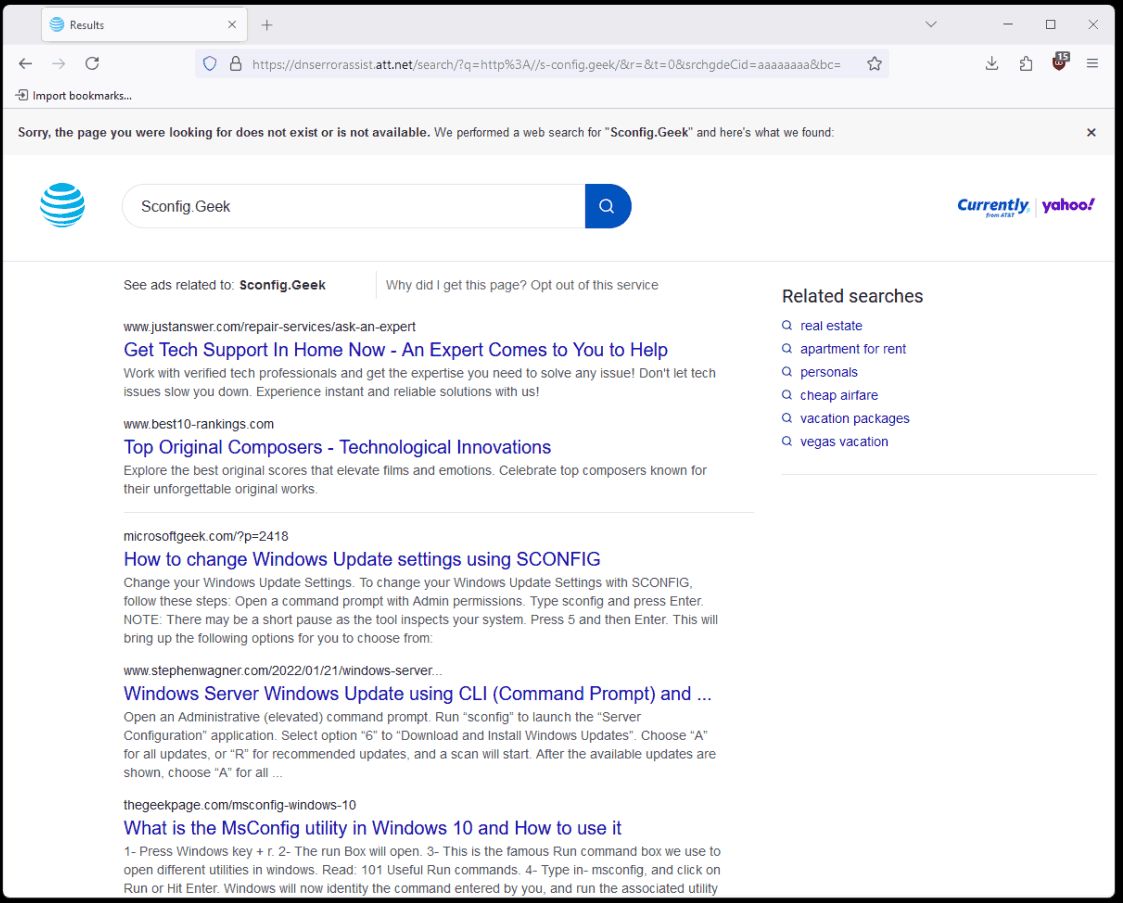This screenshot has height=903, width=1123.
Task: Open What is the MsConfig utility result
Action: [x=372, y=828]
